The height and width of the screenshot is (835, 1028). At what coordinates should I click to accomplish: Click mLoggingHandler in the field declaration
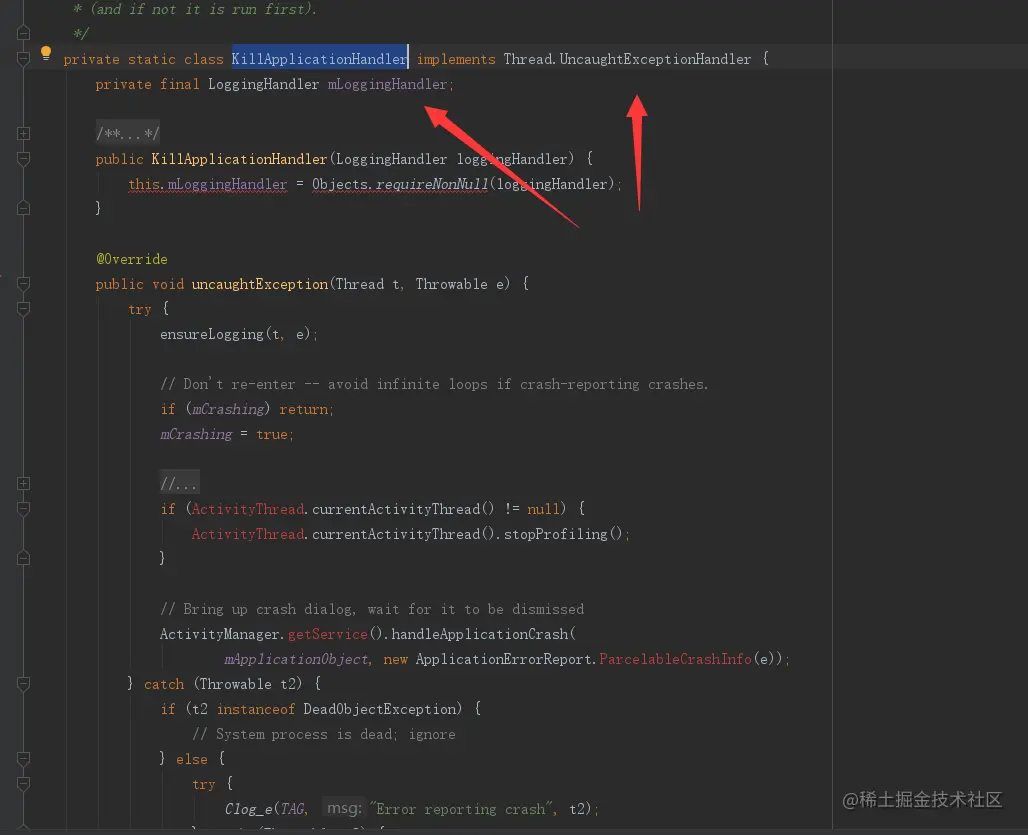click(387, 85)
